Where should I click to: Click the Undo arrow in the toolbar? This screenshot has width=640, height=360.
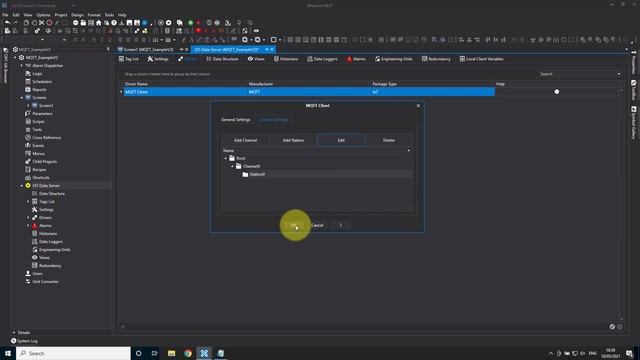tap(8, 23)
